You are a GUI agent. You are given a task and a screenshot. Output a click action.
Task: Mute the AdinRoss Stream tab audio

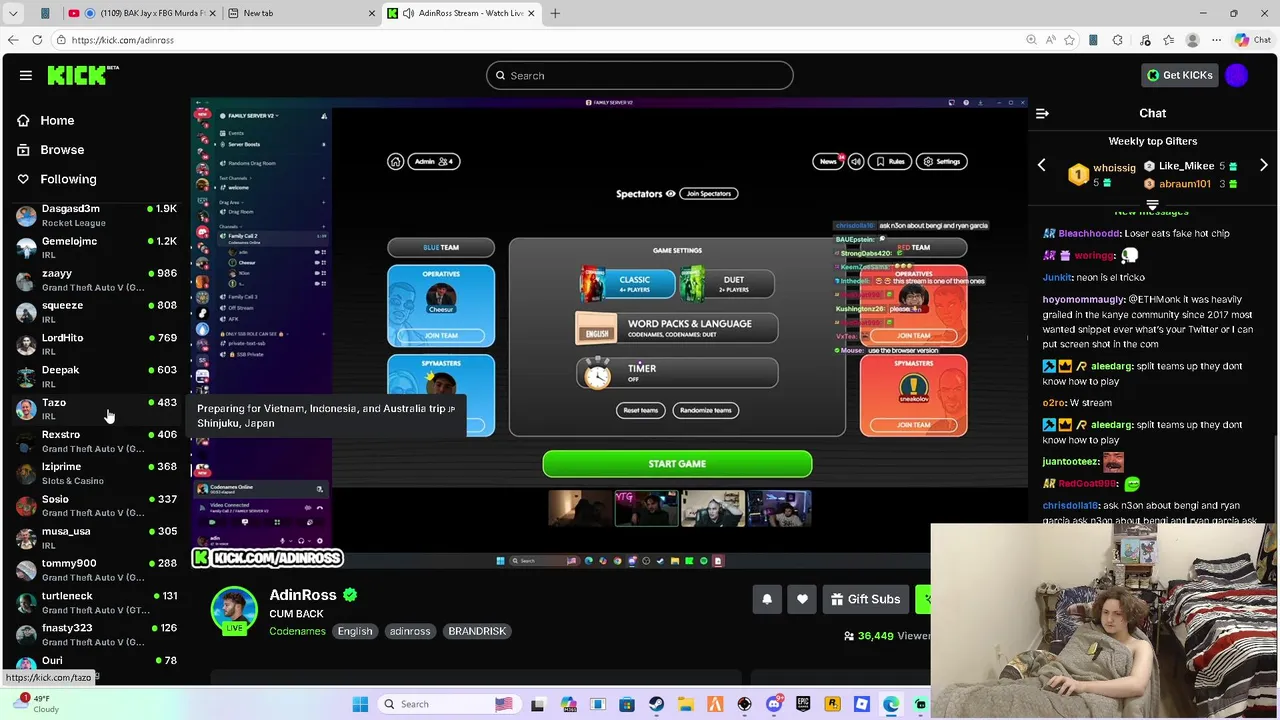coord(408,13)
